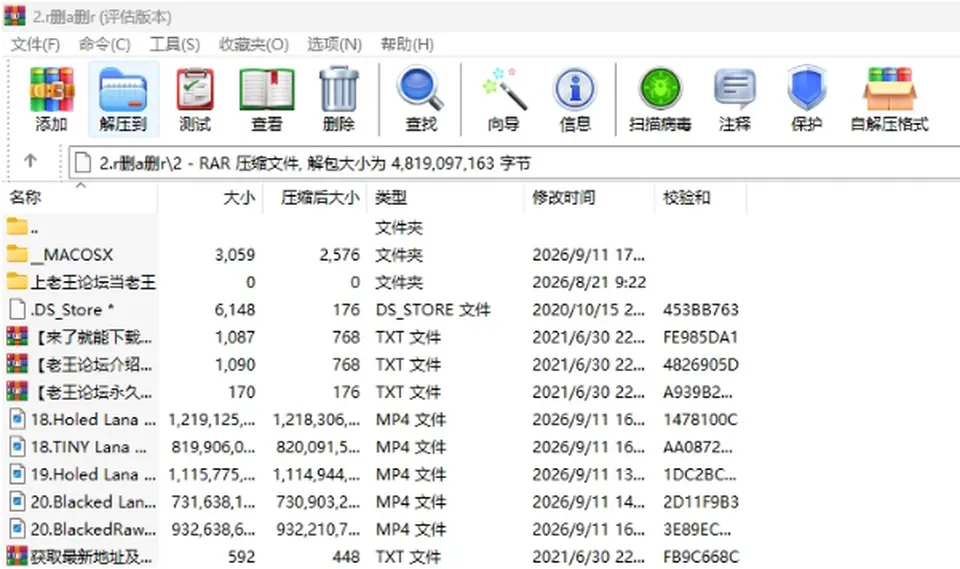Click icon of 【来了就能下载 TXT file

click(17, 336)
